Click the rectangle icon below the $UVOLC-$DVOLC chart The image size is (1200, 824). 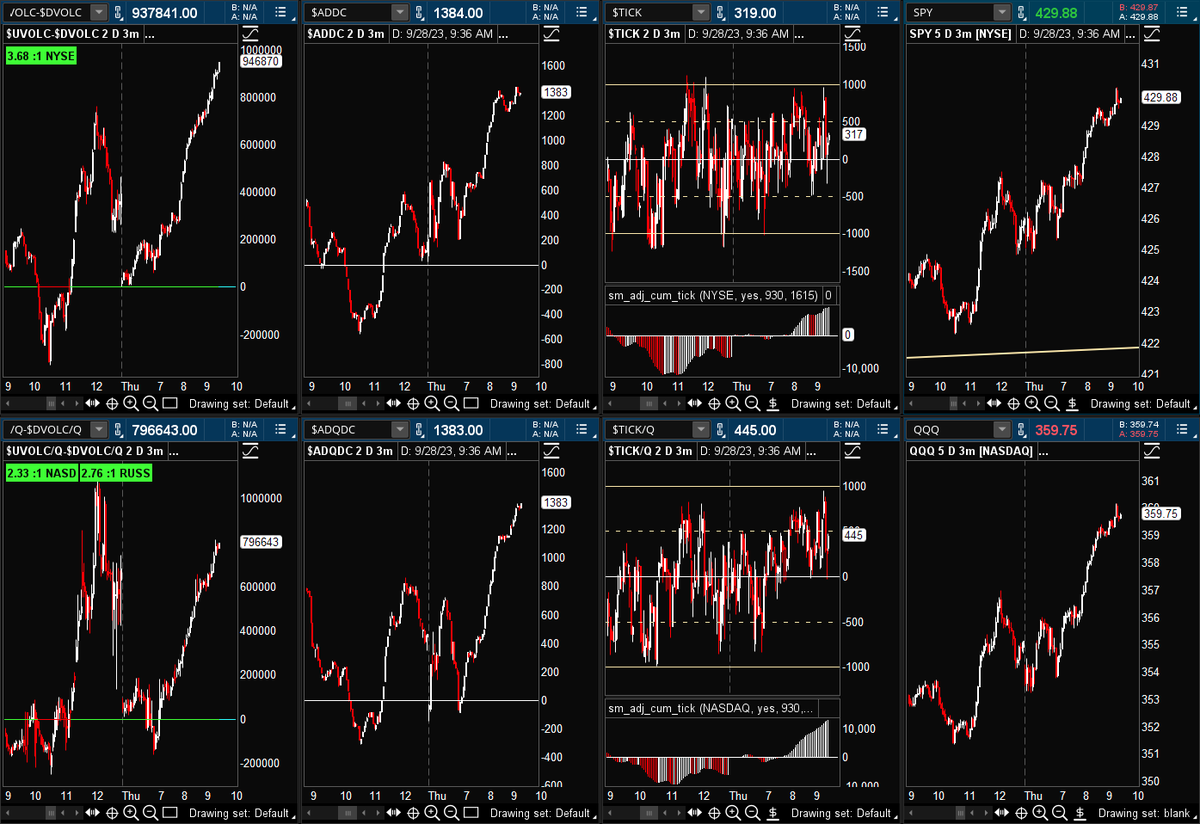coord(170,404)
